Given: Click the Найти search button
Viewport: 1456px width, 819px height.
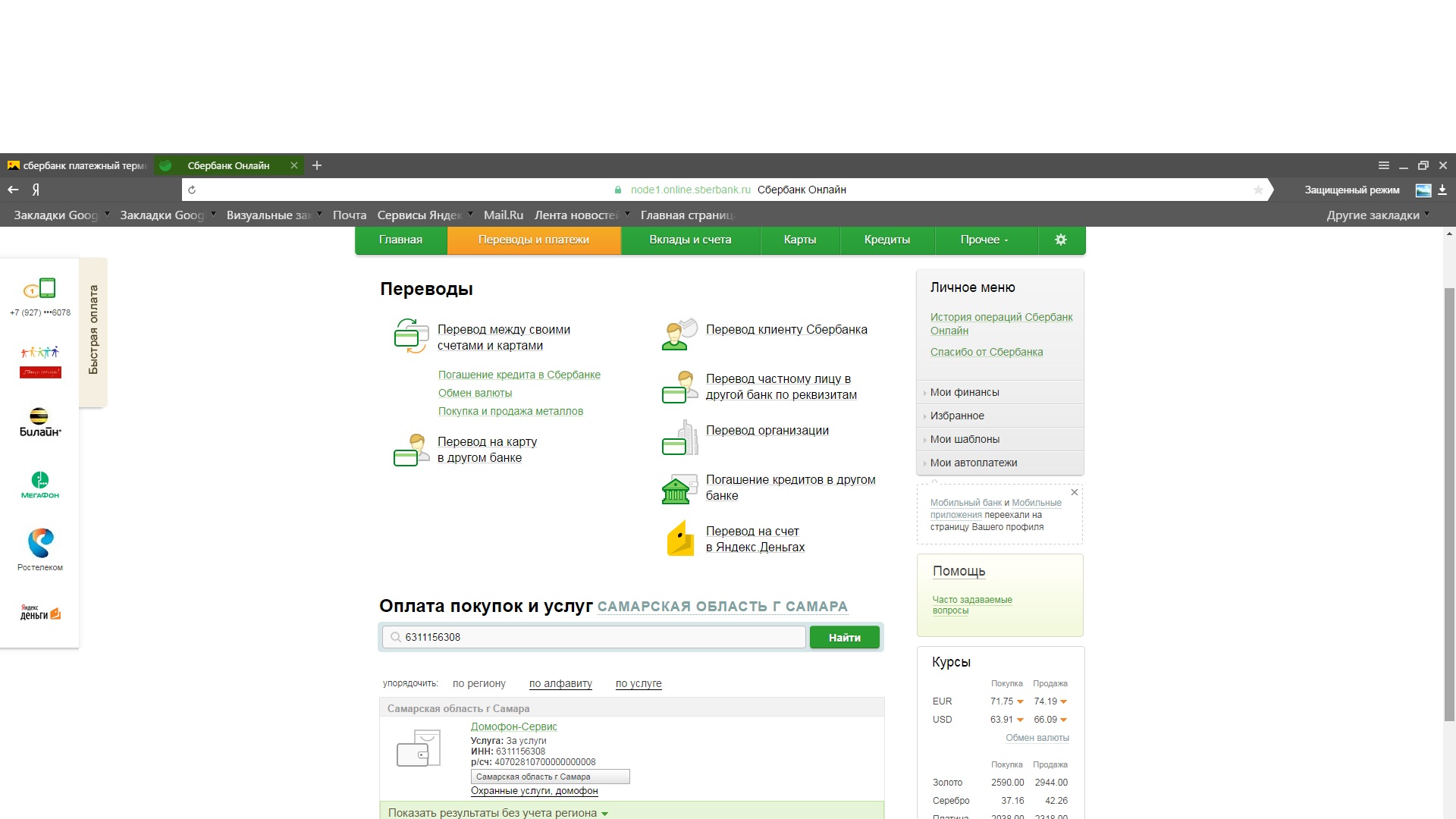Looking at the screenshot, I should click(845, 638).
